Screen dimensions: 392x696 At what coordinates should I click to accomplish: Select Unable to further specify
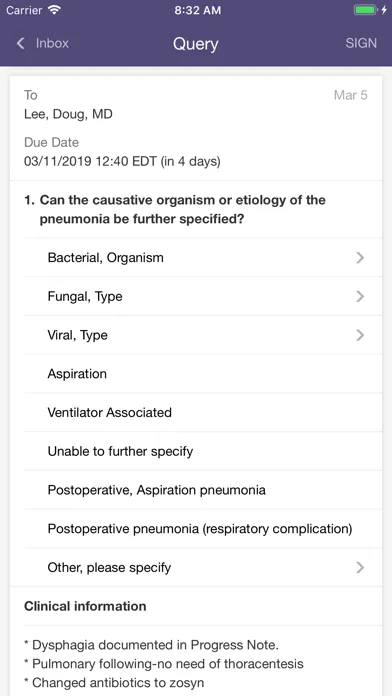coord(203,451)
